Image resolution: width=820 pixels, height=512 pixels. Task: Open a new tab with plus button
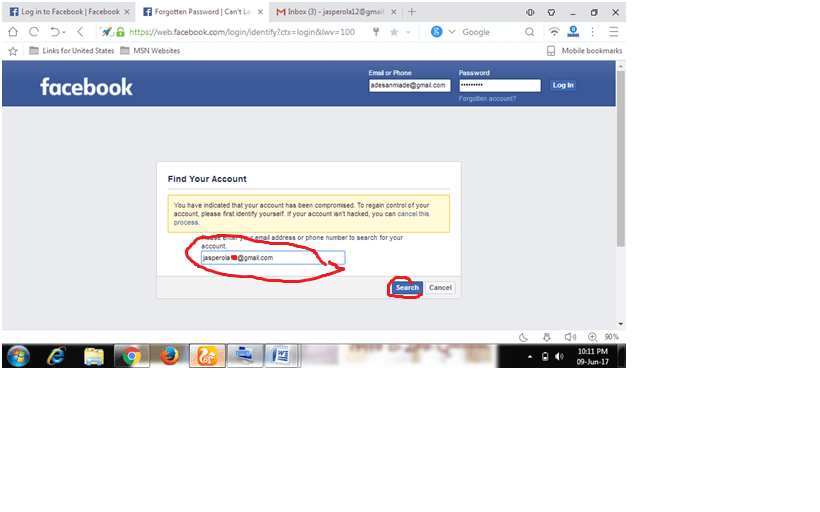click(412, 12)
